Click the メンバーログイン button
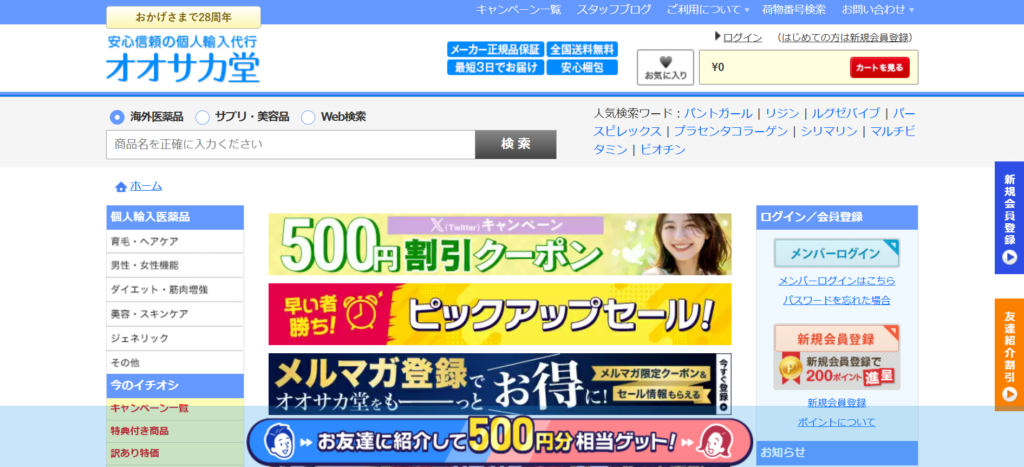 click(x=837, y=253)
